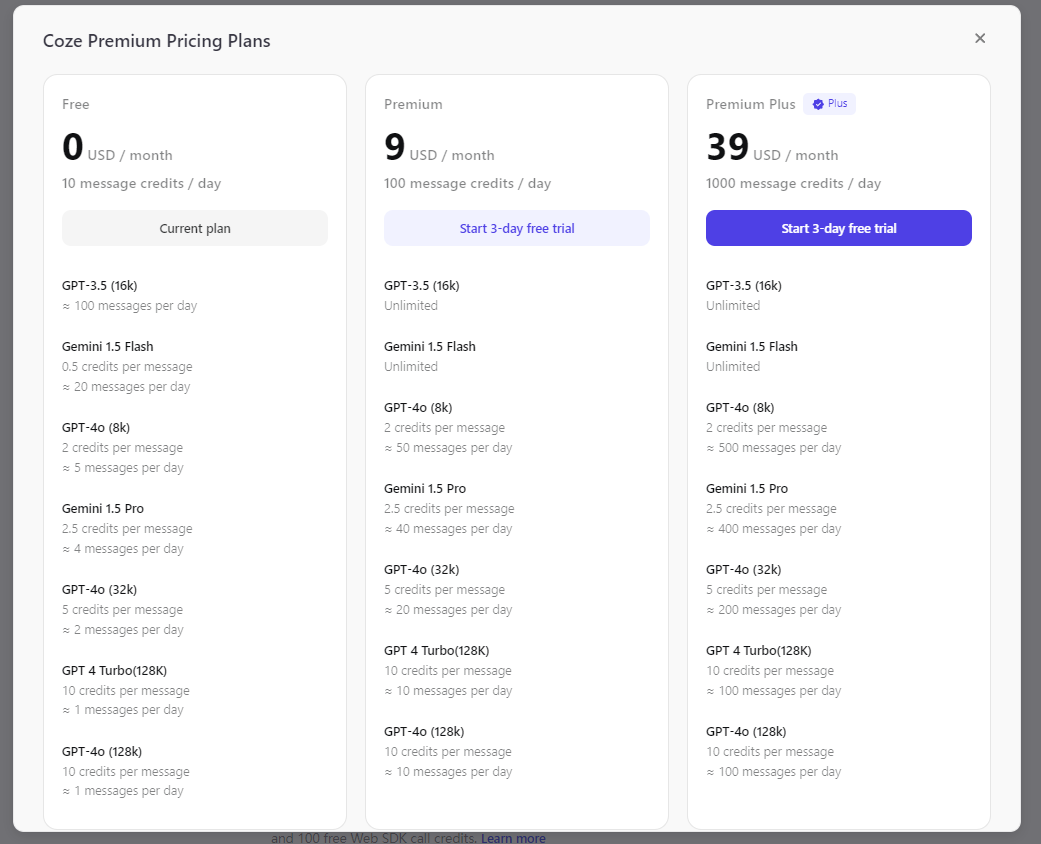Select the Premium Plus plan heading

coord(750,104)
